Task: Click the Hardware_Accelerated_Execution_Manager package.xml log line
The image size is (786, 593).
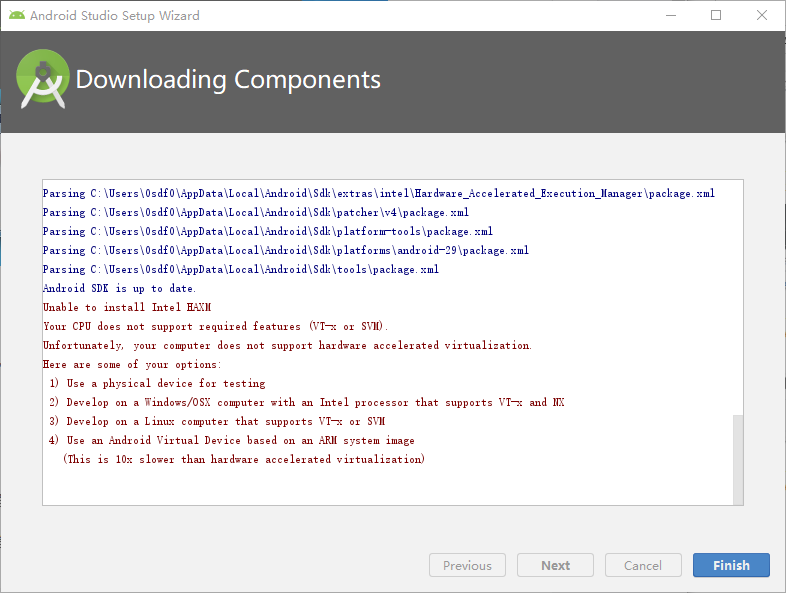Action: click(x=378, y=193)
